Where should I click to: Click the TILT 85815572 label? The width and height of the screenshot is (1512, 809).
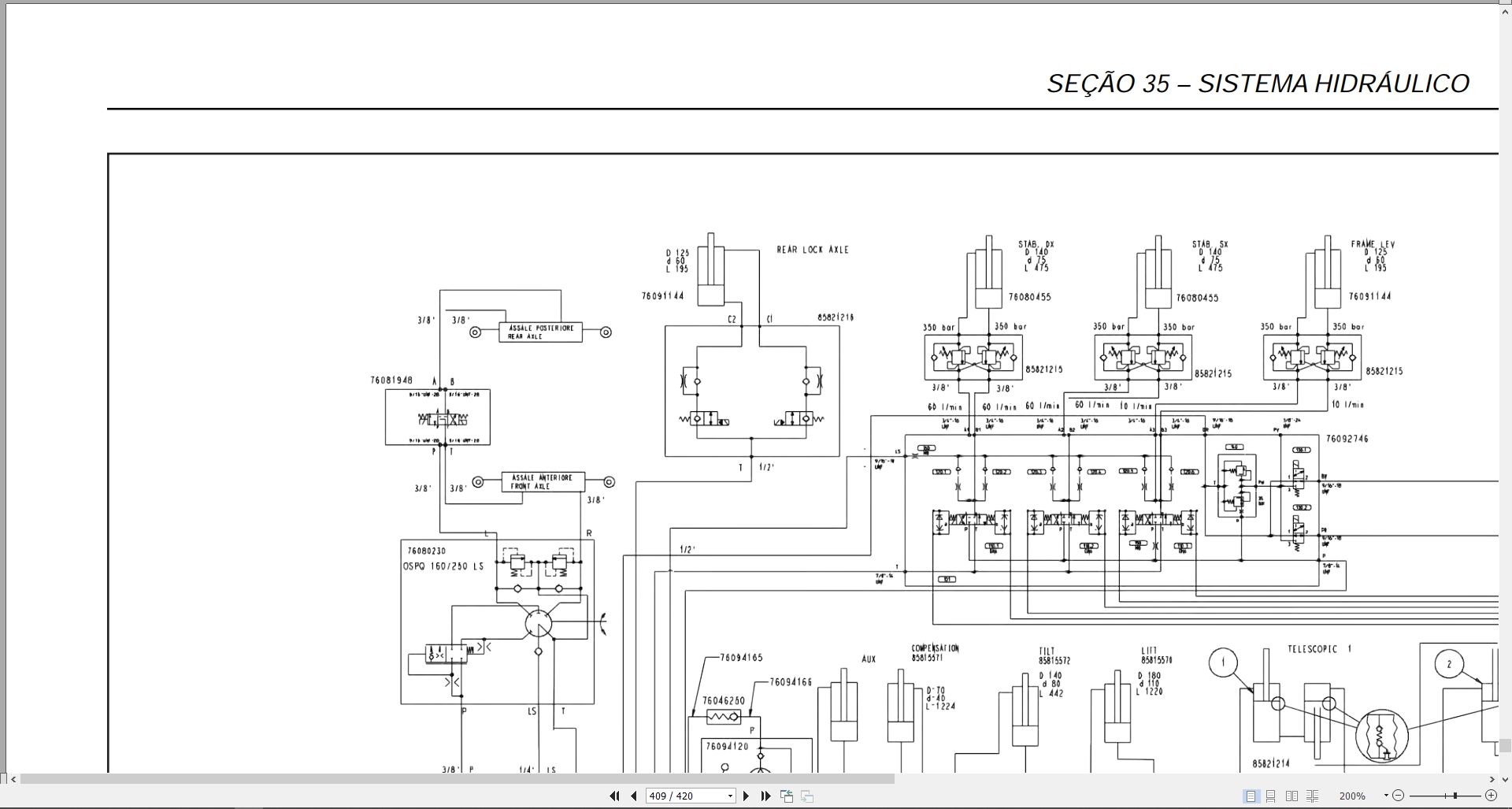coord(1054,656)
